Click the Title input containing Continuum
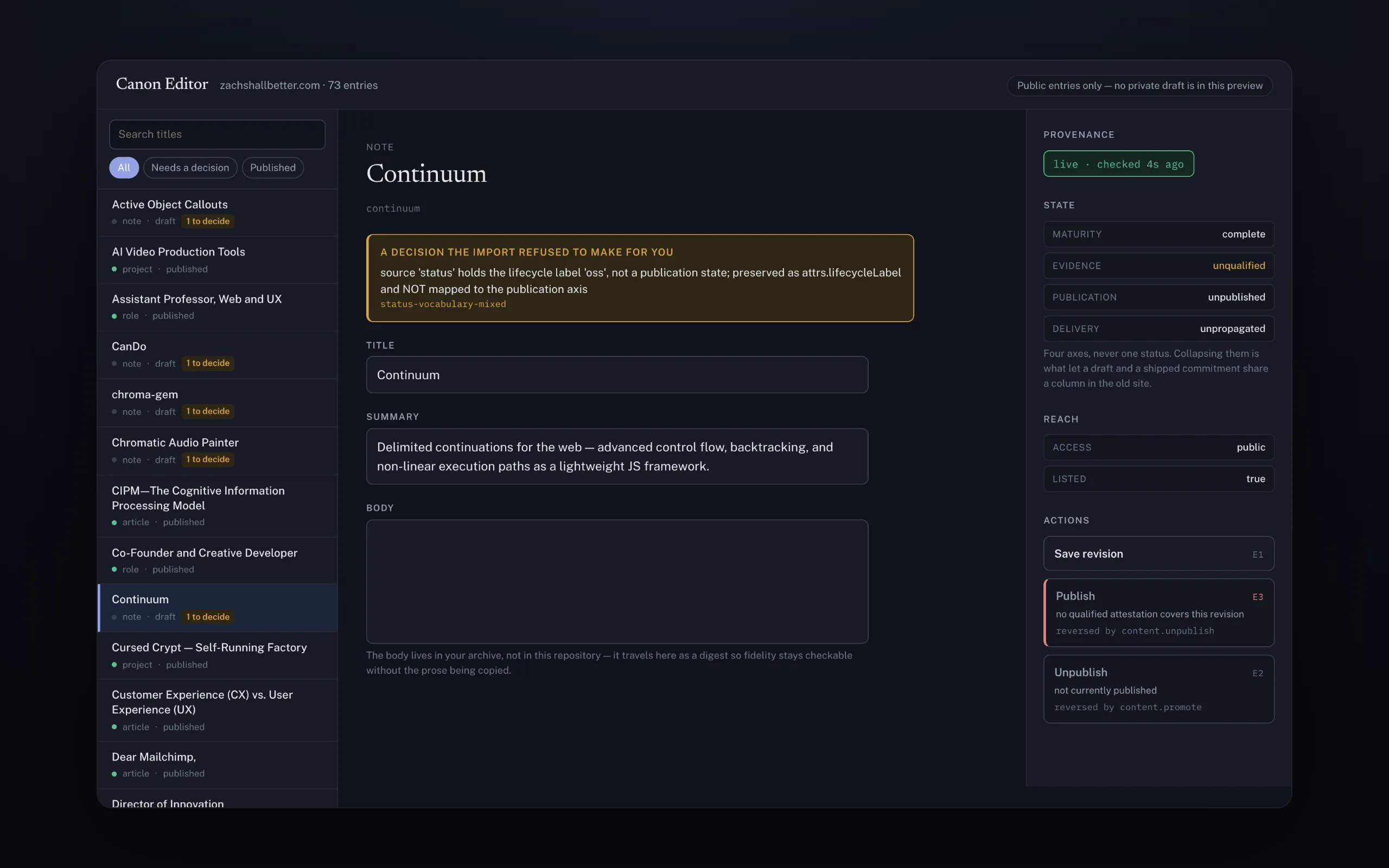The image size is (1389, 868). (x=617, y=375)
